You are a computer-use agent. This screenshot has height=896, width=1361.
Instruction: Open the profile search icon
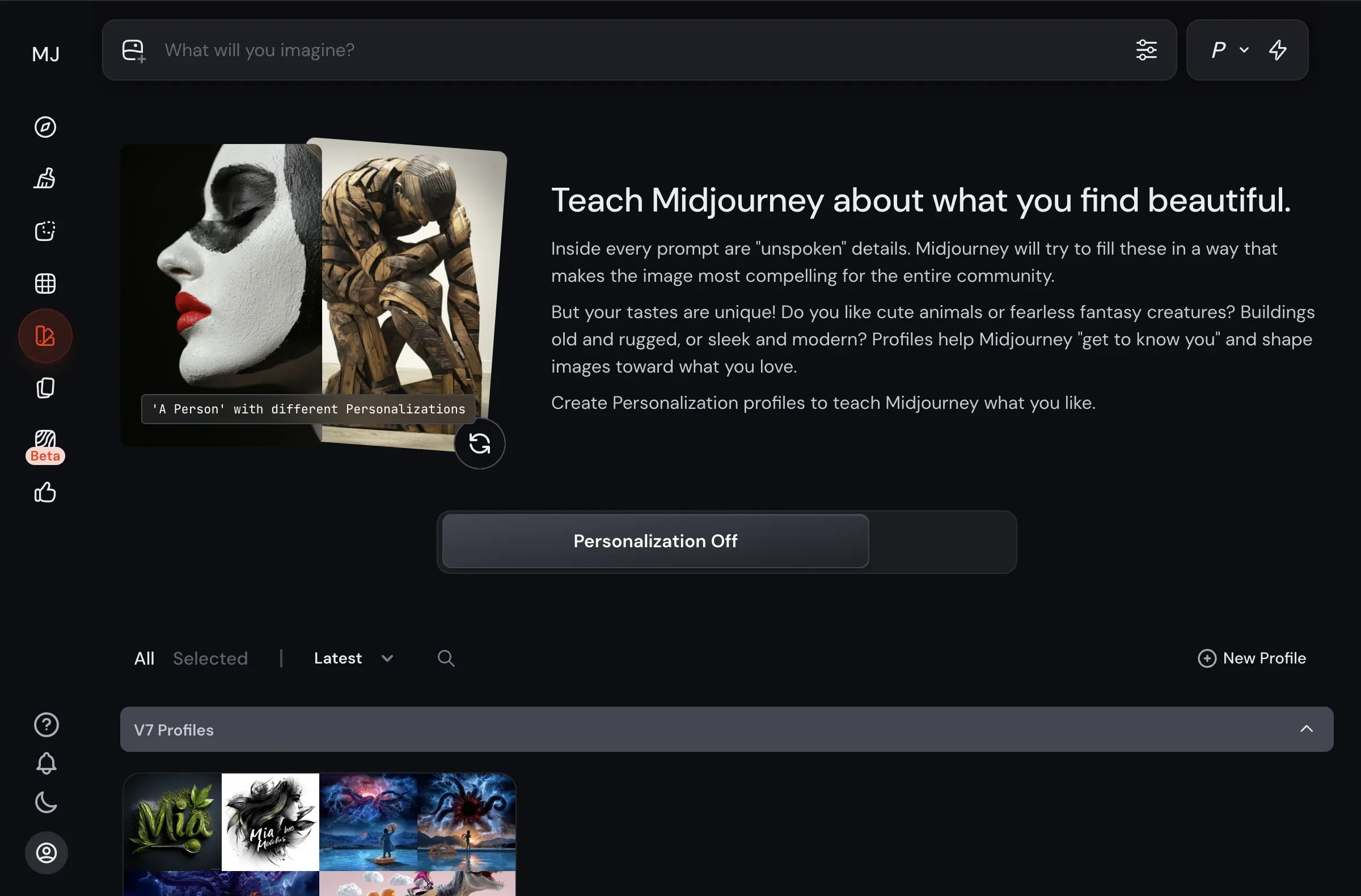(446, 658)
